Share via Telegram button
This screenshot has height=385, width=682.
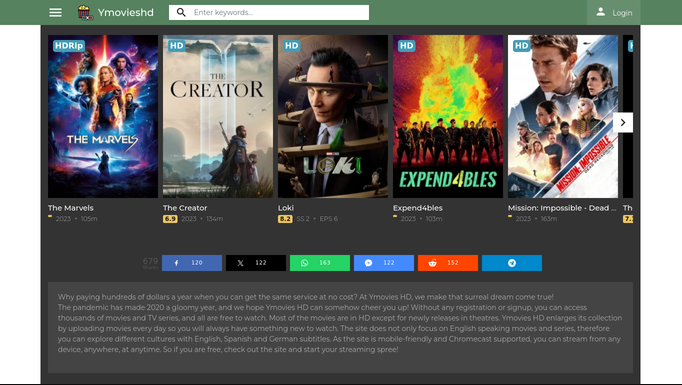512,263
